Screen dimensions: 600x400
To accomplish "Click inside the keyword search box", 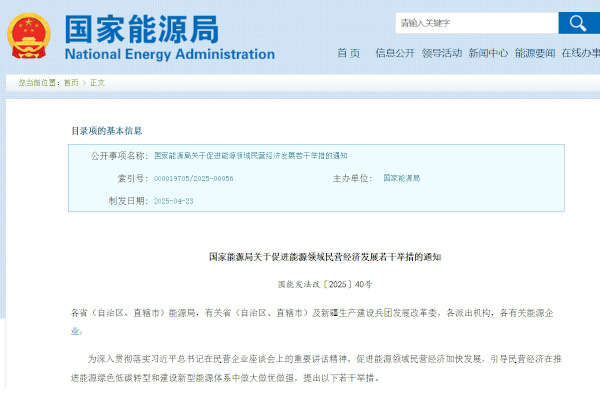I will pyautogui.click(x=475, y=22).
